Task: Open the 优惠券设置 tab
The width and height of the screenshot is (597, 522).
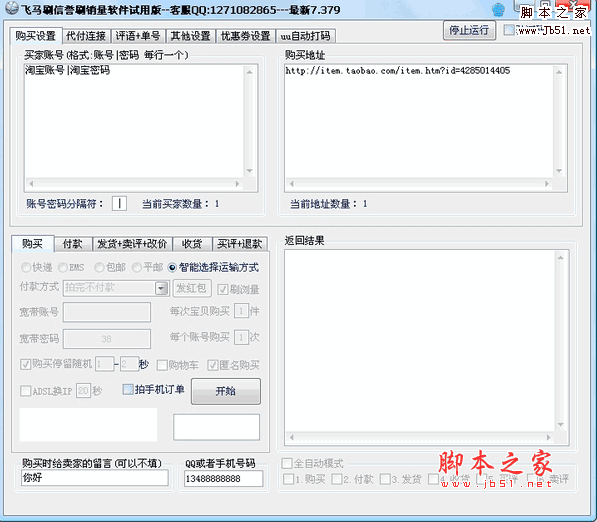Action: [x=246, y=36]
